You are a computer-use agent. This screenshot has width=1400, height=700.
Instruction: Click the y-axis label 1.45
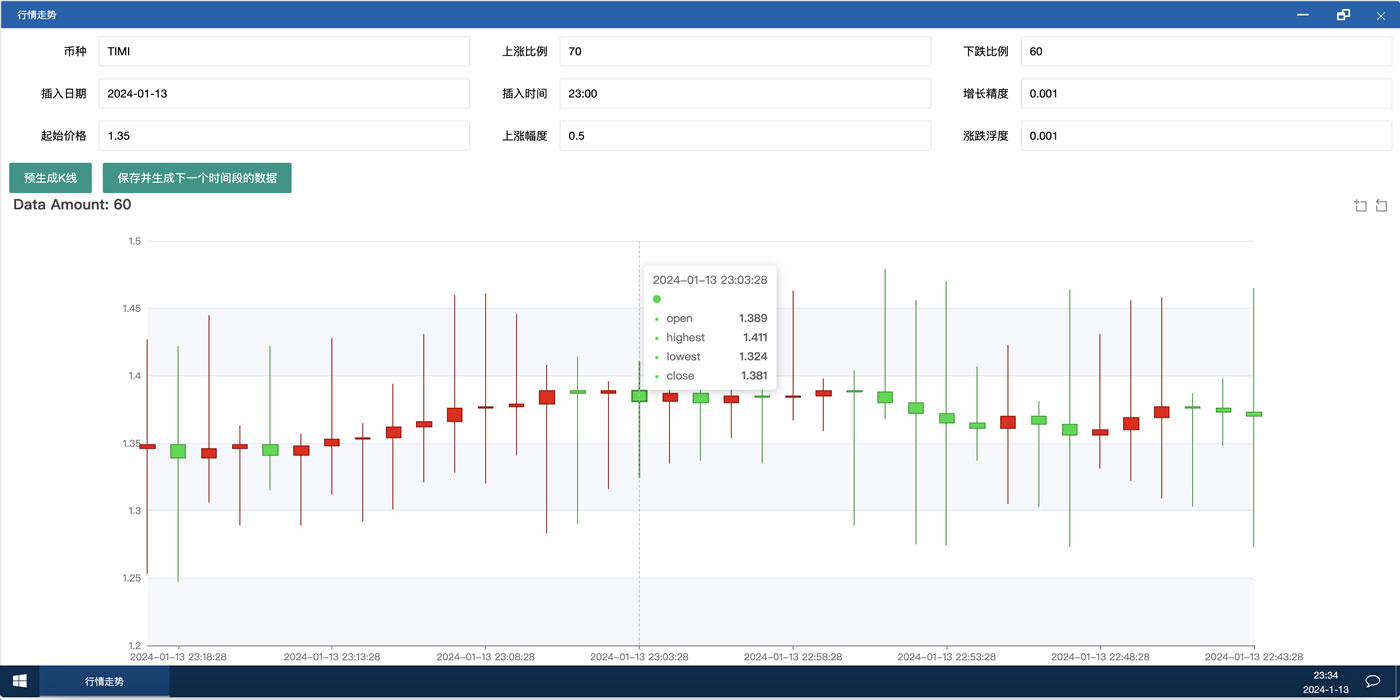pyautogui.click(x=131, y=308)
